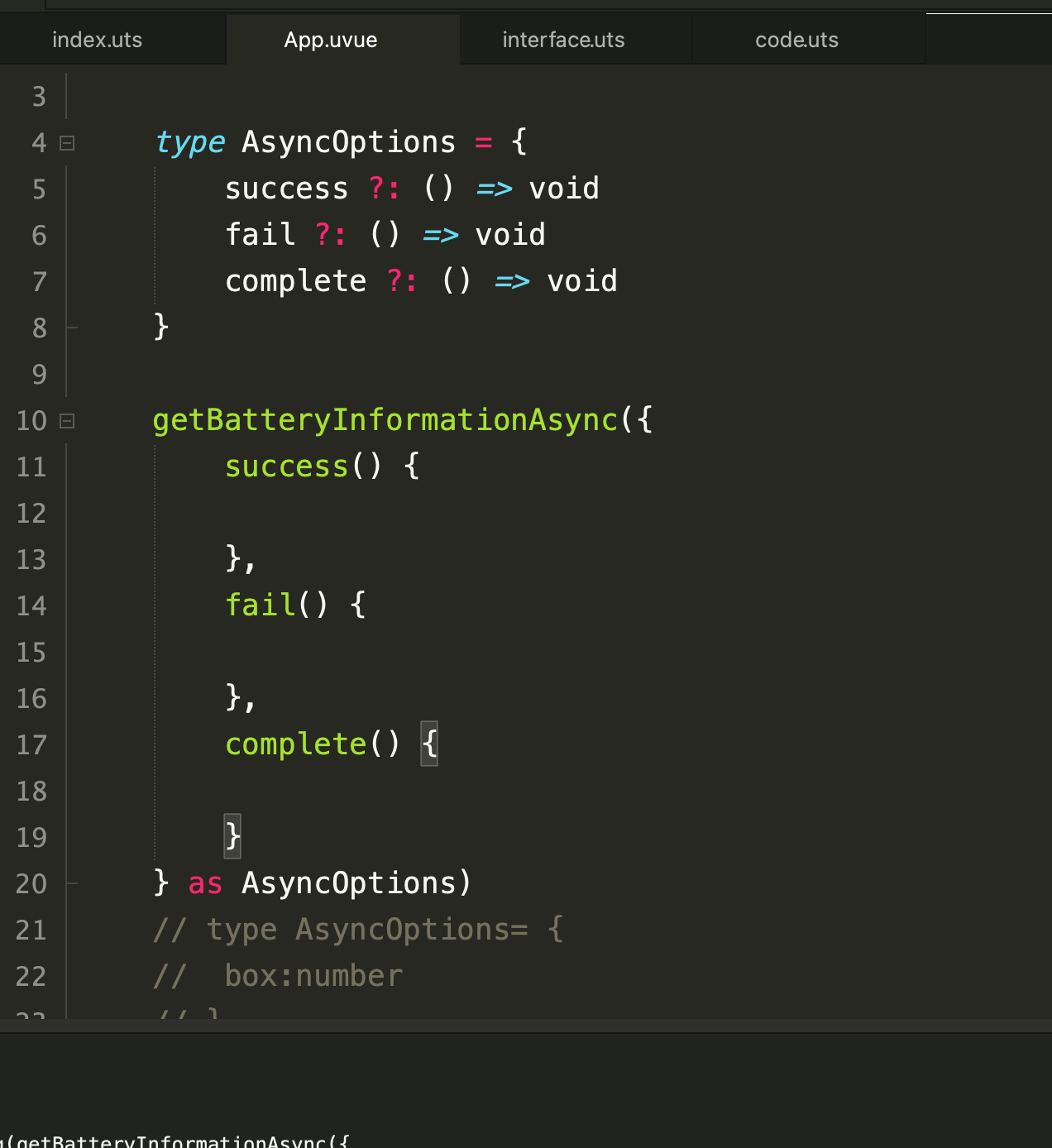Place cursor on the italic type keyword
Viewport: 1052px width, 1148px height.
click(190, 142)
